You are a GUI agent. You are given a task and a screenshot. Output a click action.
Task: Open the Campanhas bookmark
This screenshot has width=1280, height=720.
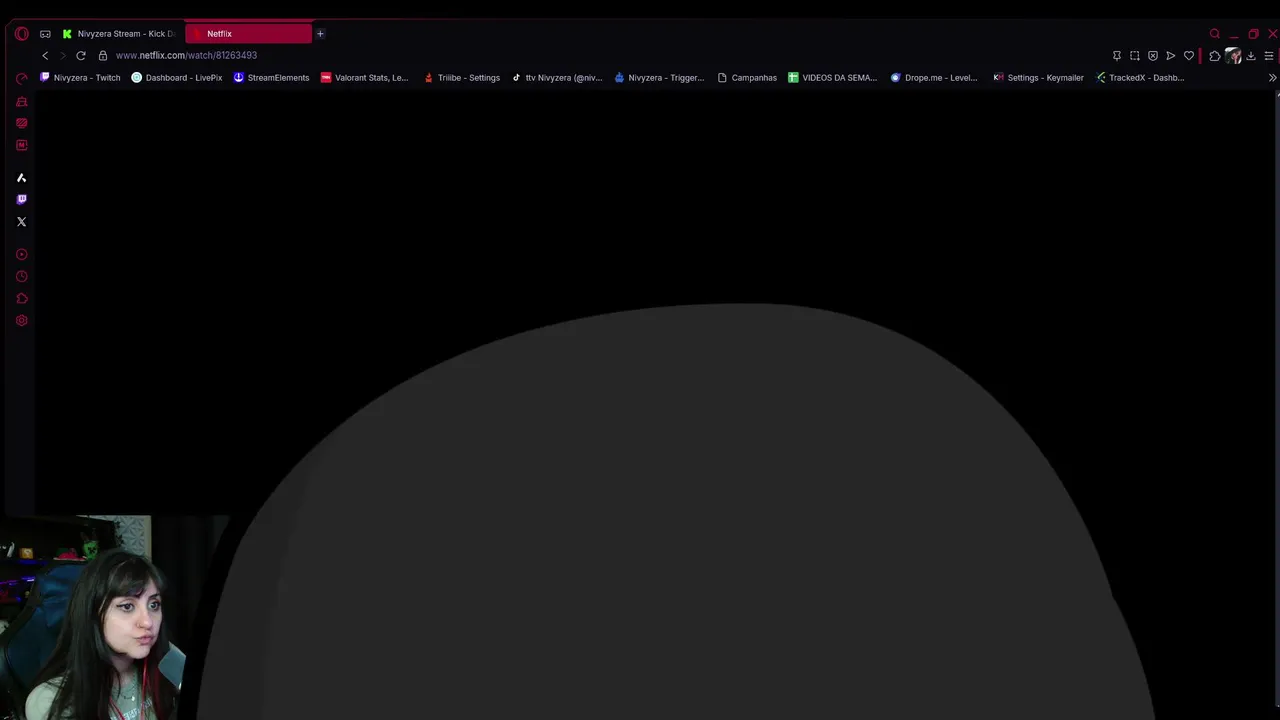[747, 78]
